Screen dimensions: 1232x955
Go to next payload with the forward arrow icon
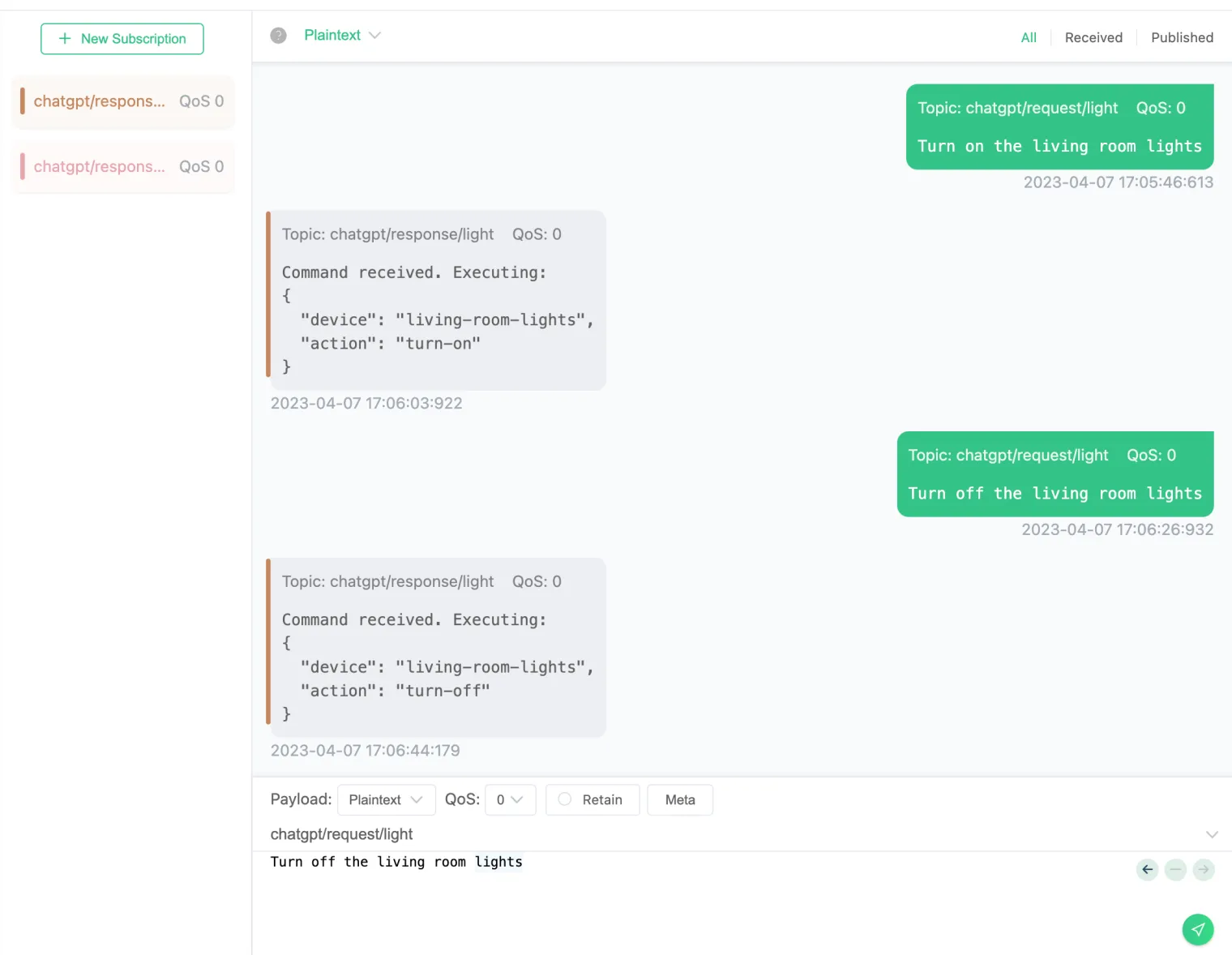point(1204,869)
